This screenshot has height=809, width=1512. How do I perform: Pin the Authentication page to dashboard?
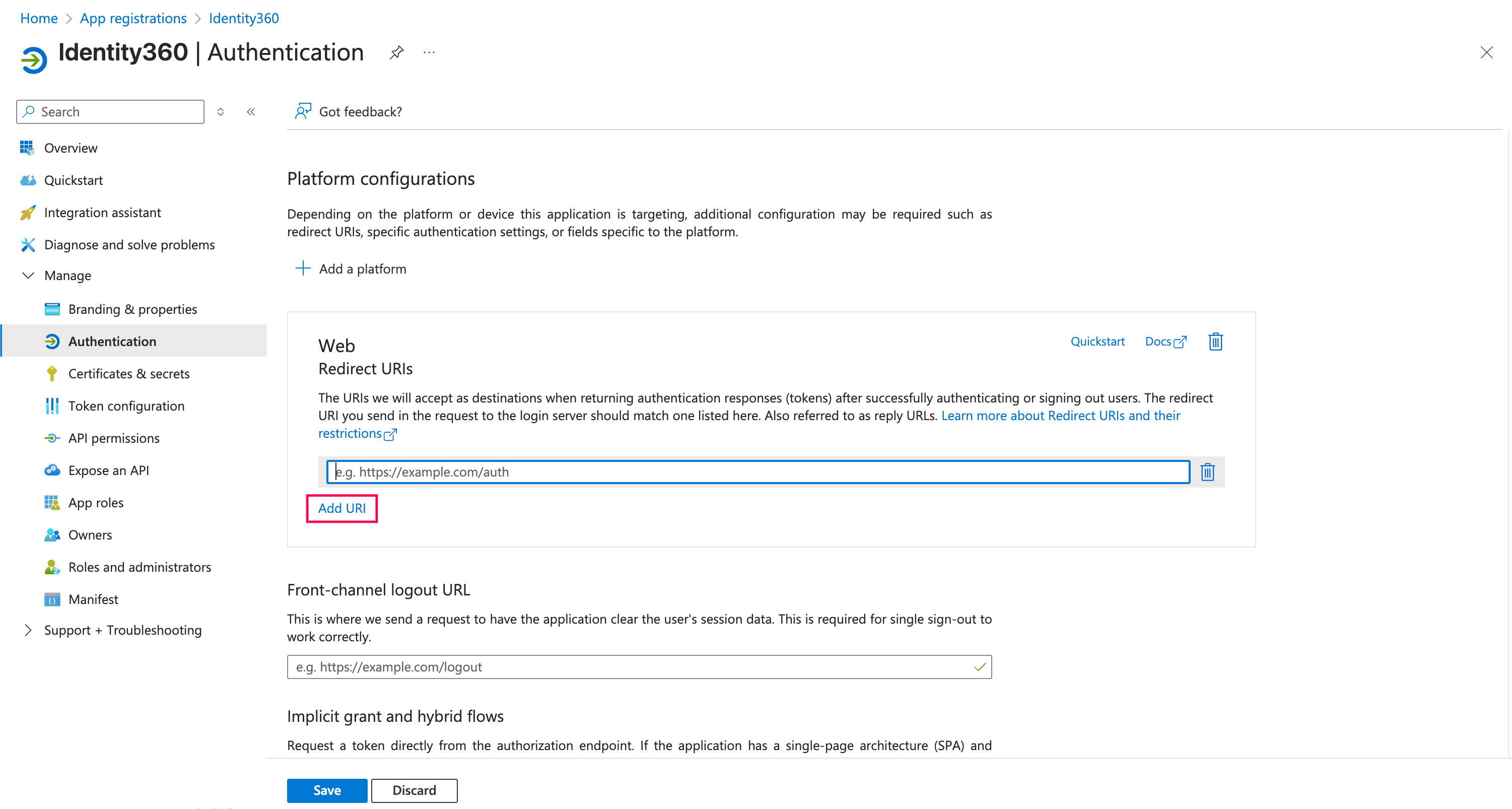click(397, 52)
